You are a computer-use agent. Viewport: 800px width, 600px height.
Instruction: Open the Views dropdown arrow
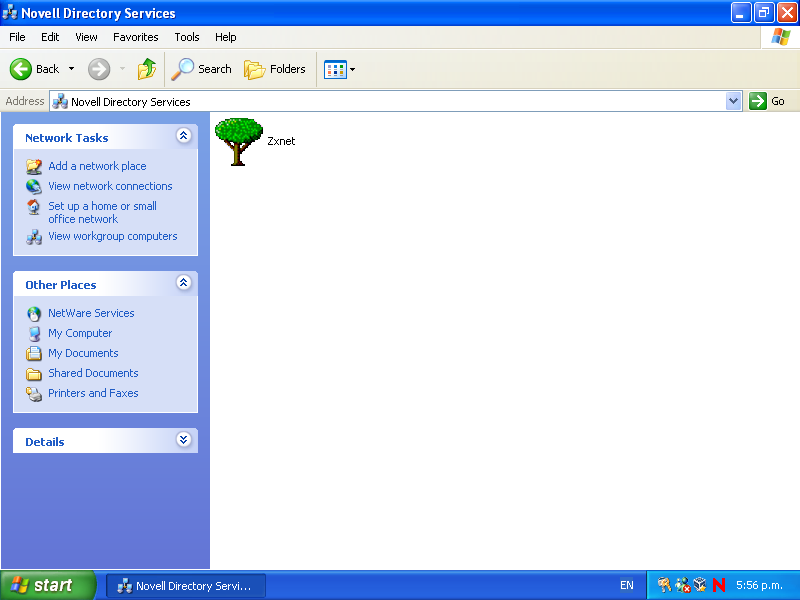click(353, 69)
